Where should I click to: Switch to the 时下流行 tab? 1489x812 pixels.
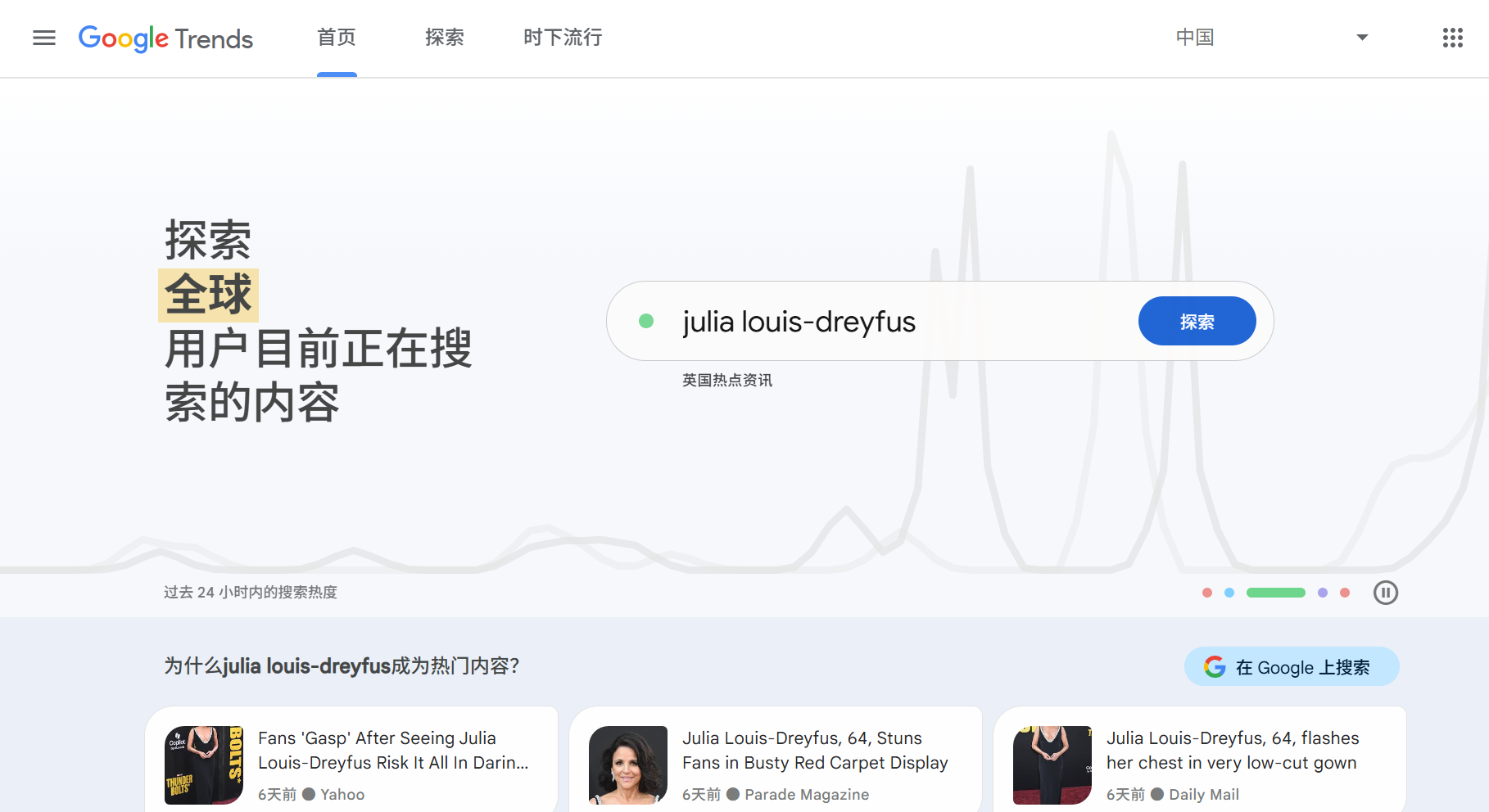click(563, 38)
